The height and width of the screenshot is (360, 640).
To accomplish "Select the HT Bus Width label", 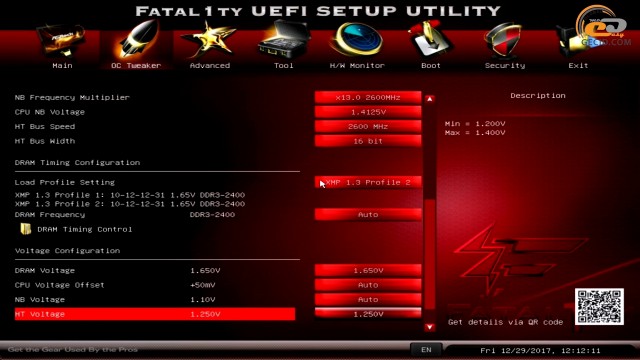I will (x=45, y=141).
